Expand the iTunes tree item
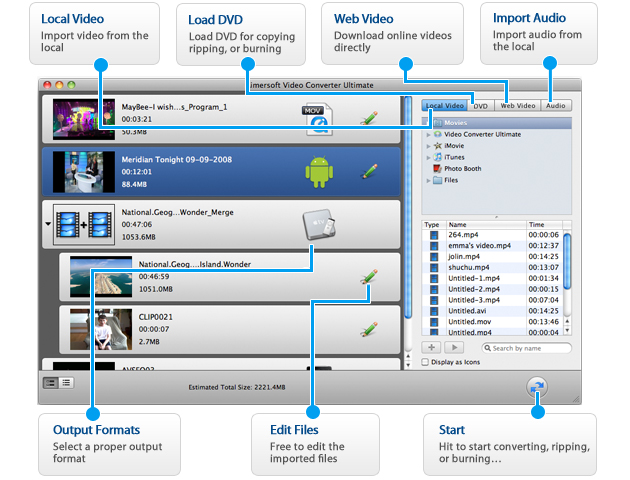 429,157
